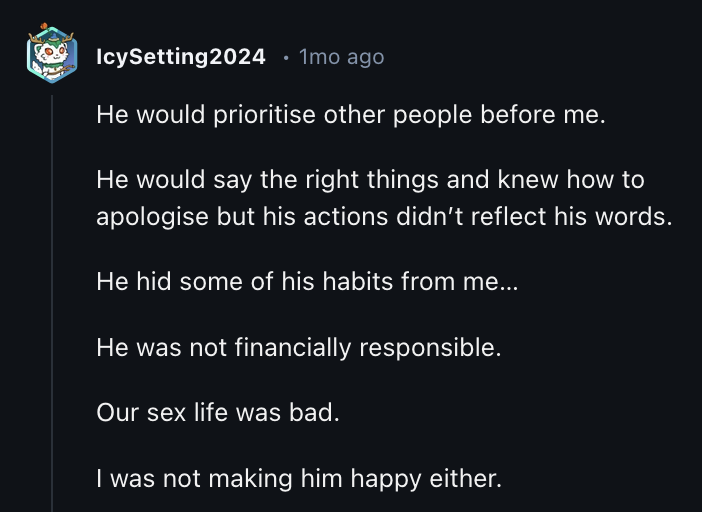The image size is (702, 512).
Task: Open the IcySetting2024 user profile link
Action: [180, 57]
